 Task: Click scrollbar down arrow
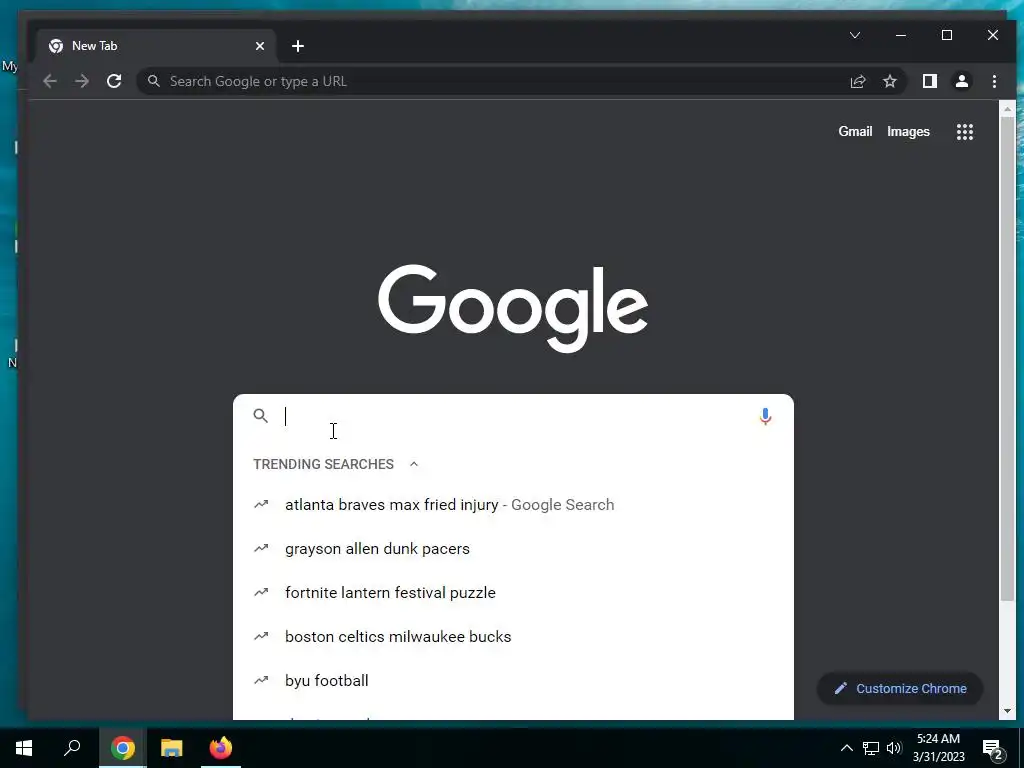(1007, 711)
